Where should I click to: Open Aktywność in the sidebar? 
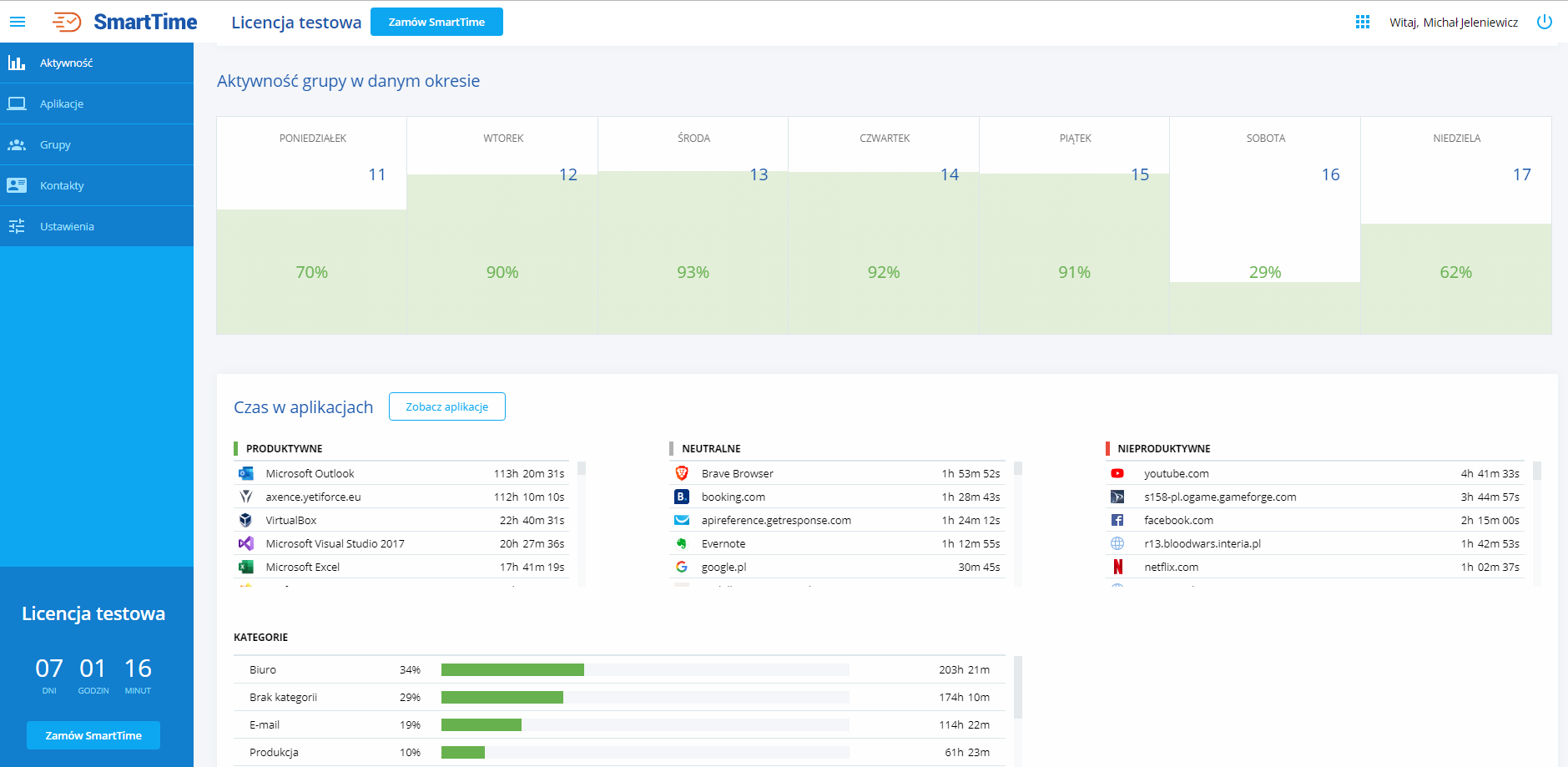(66, 63)
